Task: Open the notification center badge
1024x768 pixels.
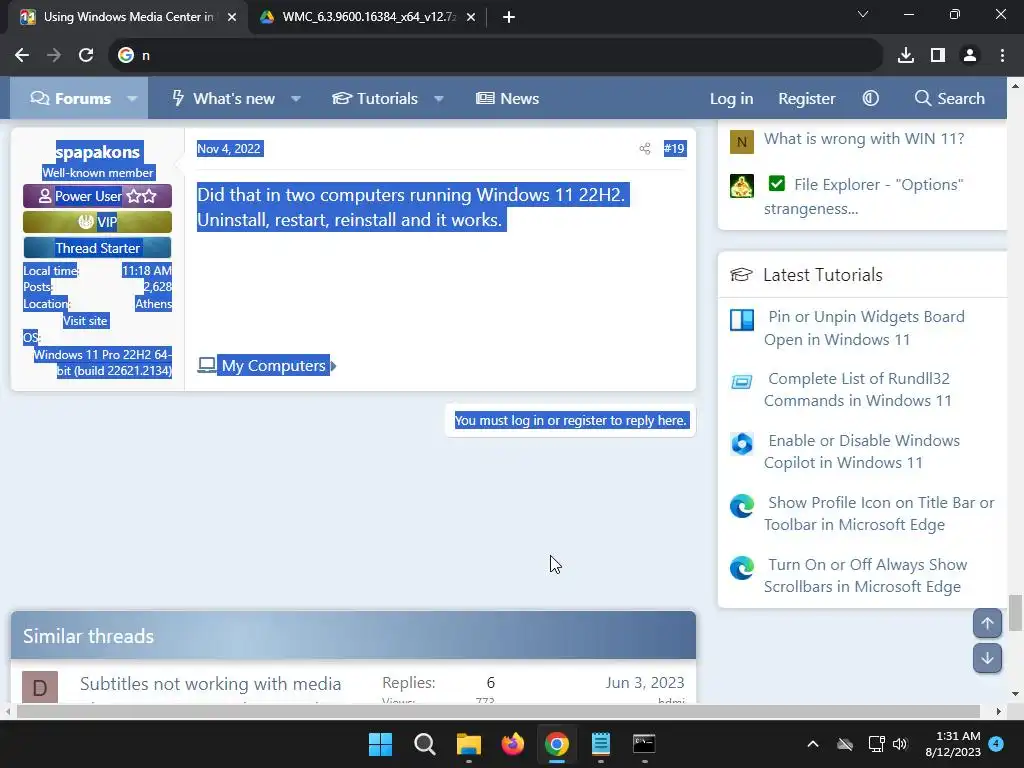Action: (996, 744)
